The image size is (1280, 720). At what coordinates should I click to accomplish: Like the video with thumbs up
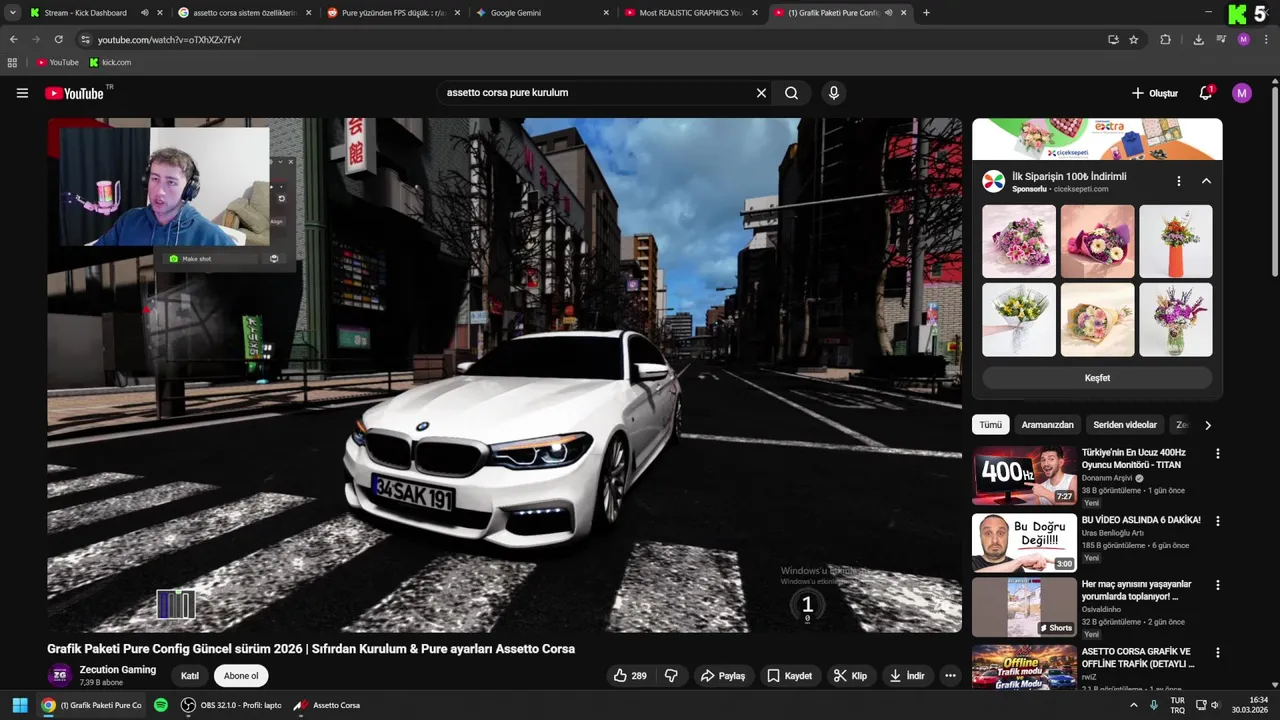click(x=630, y=676)
